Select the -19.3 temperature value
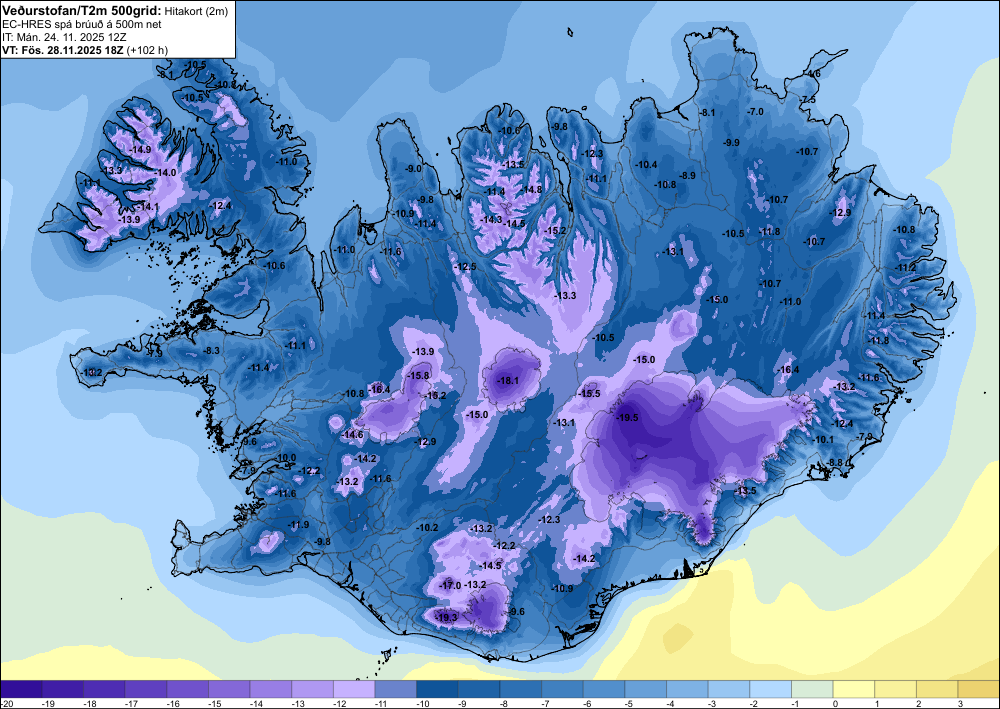The height and width of the screenshot is (709, 1000). click(446, 617)
